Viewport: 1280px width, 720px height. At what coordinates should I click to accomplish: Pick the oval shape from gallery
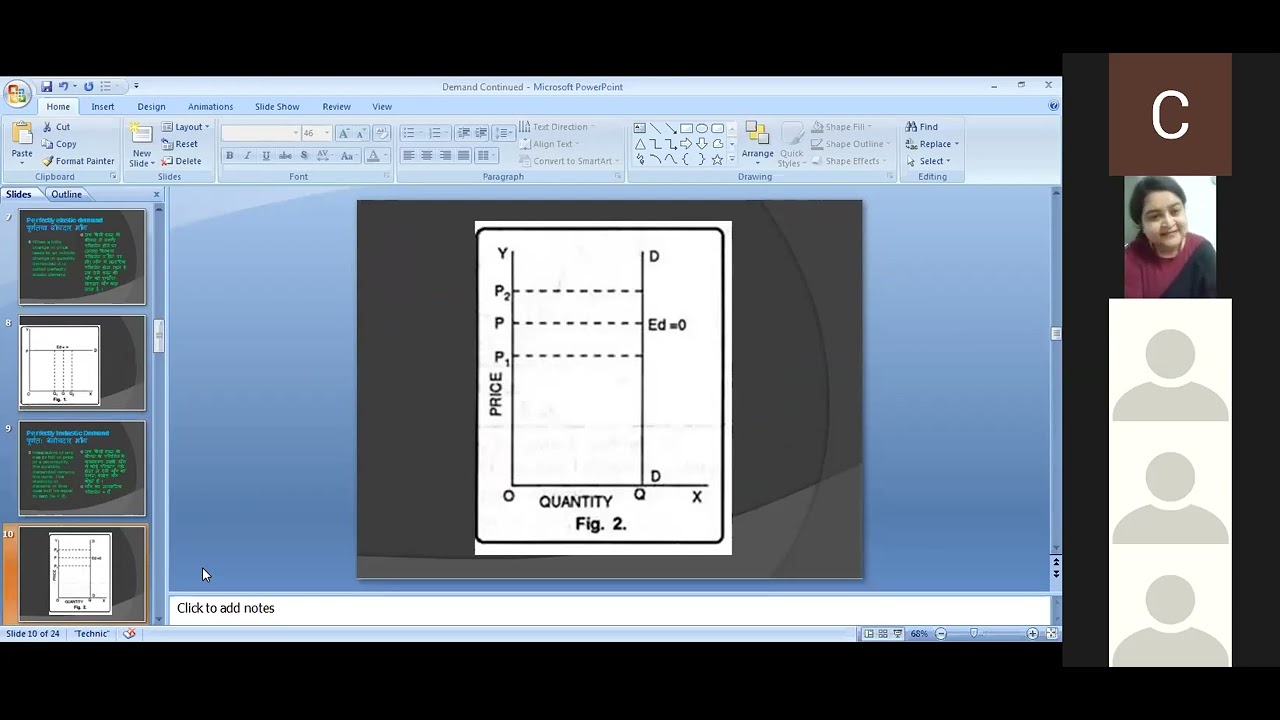click(702, 128)
